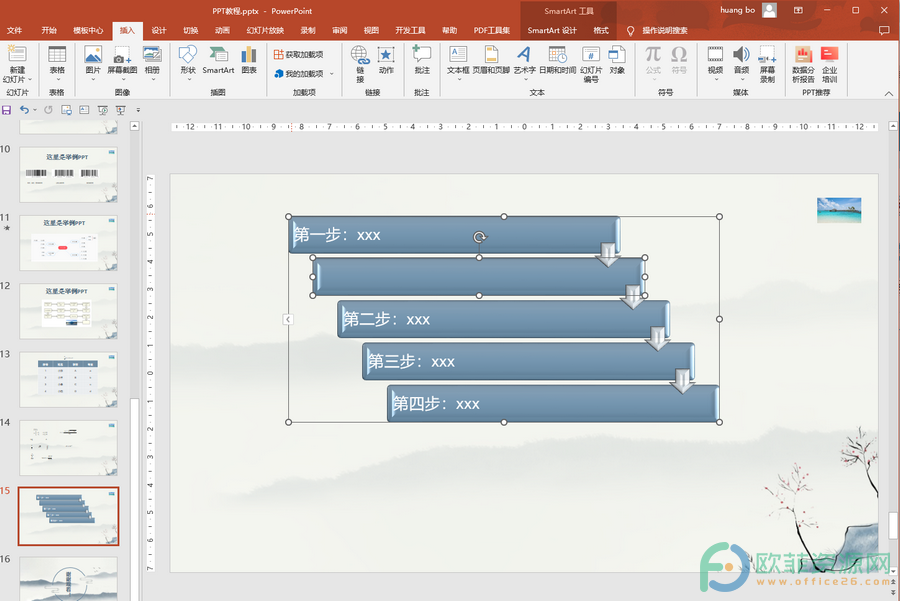Open 企业培训 enterprise training templates
900x601 pixels.
(x=829, y=55)
